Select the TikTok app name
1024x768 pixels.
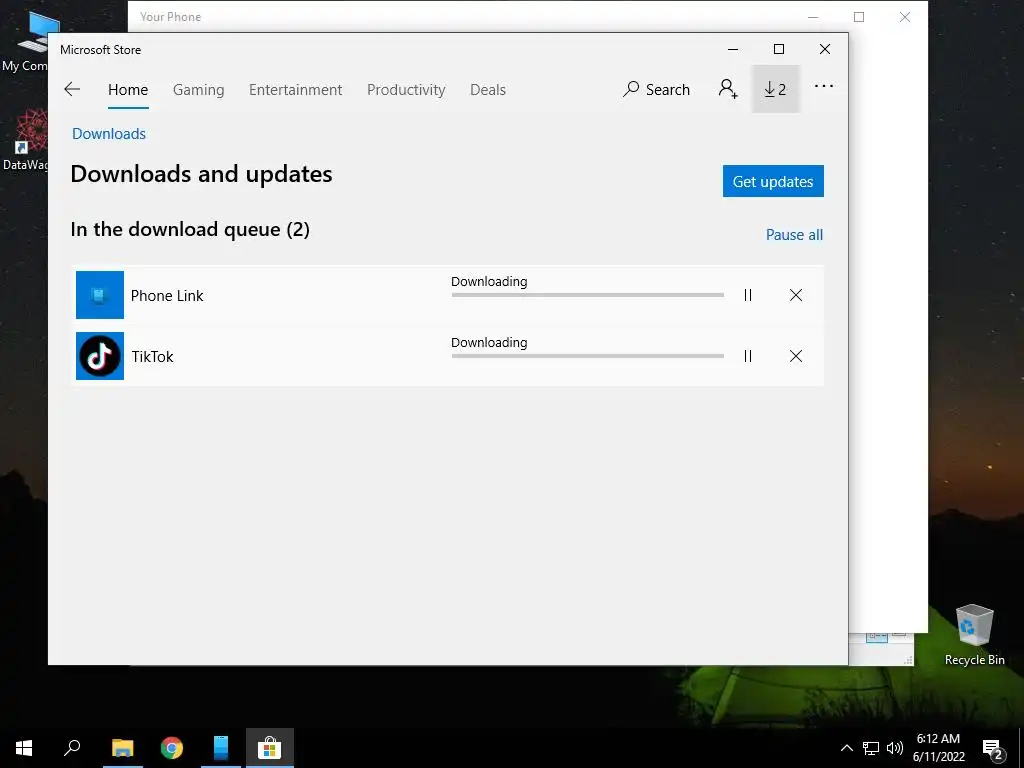153,357
